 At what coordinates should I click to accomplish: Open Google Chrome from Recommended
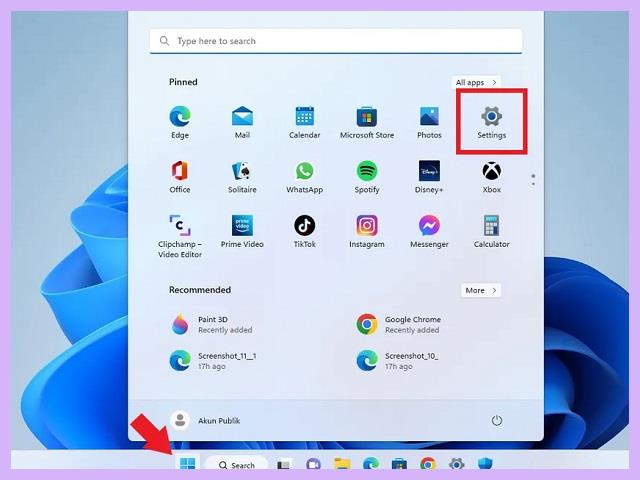pyautogui.click(x=400, y=324)
